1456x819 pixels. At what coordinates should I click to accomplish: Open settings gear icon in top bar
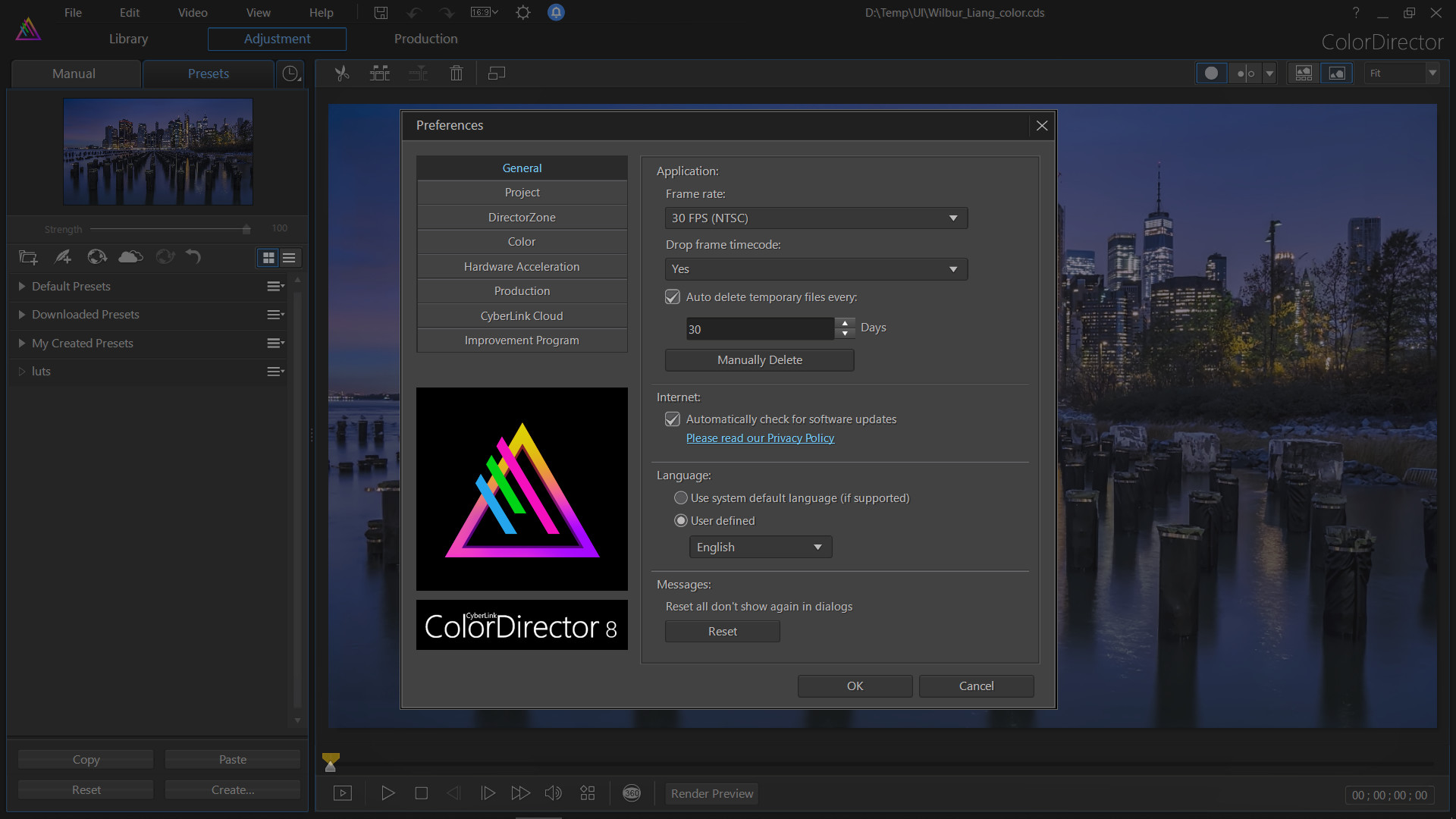point(523,13)
